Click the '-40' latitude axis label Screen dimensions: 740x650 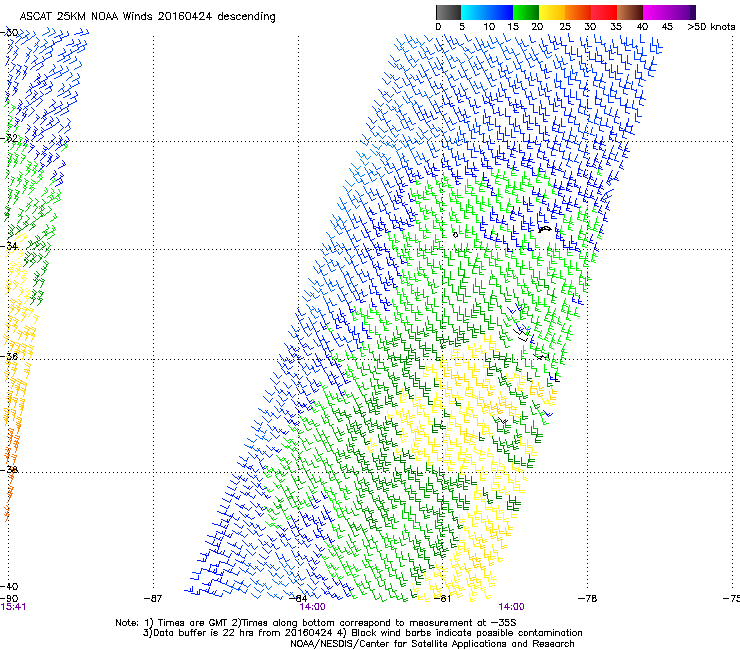click(x=9, y=586)
